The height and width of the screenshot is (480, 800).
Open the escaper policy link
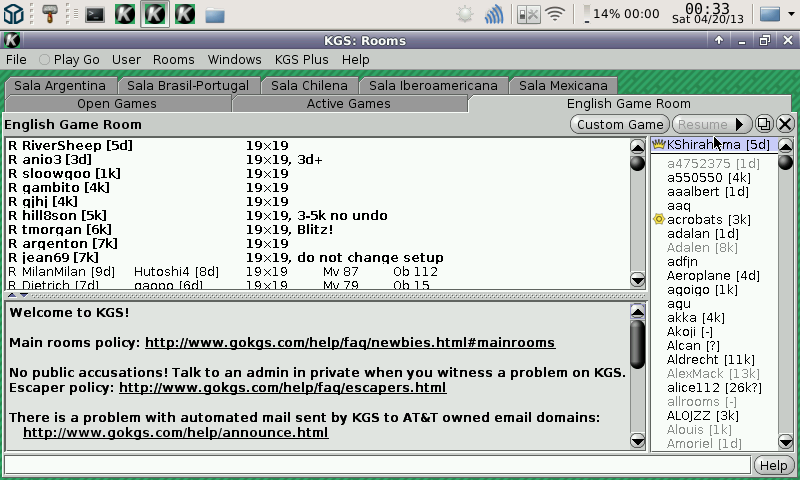pyautogui.click(x=283, y=388)
